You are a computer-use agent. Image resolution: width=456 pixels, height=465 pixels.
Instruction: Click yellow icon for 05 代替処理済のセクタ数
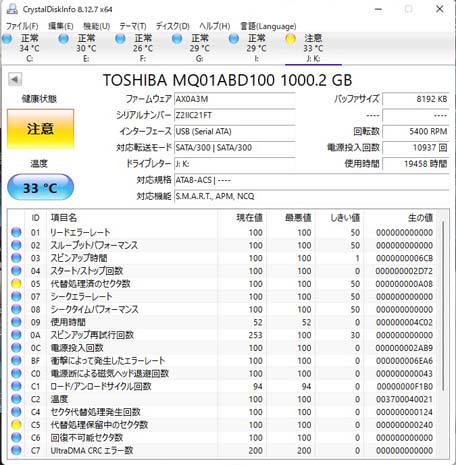[x=16, y=284]
